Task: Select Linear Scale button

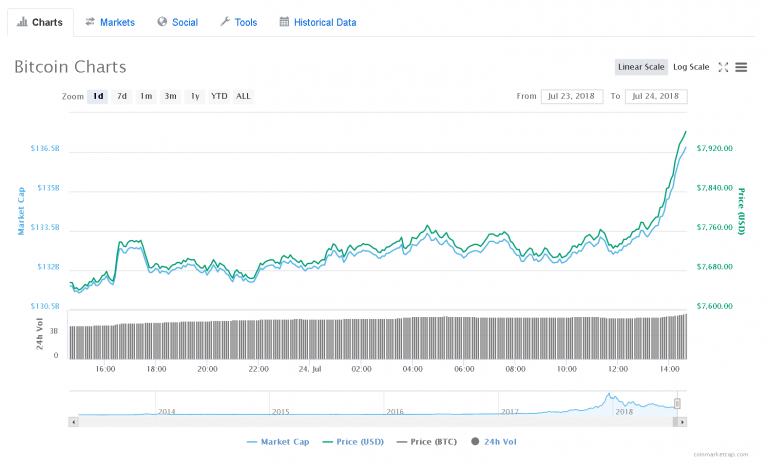Action: tap(641, 67)
